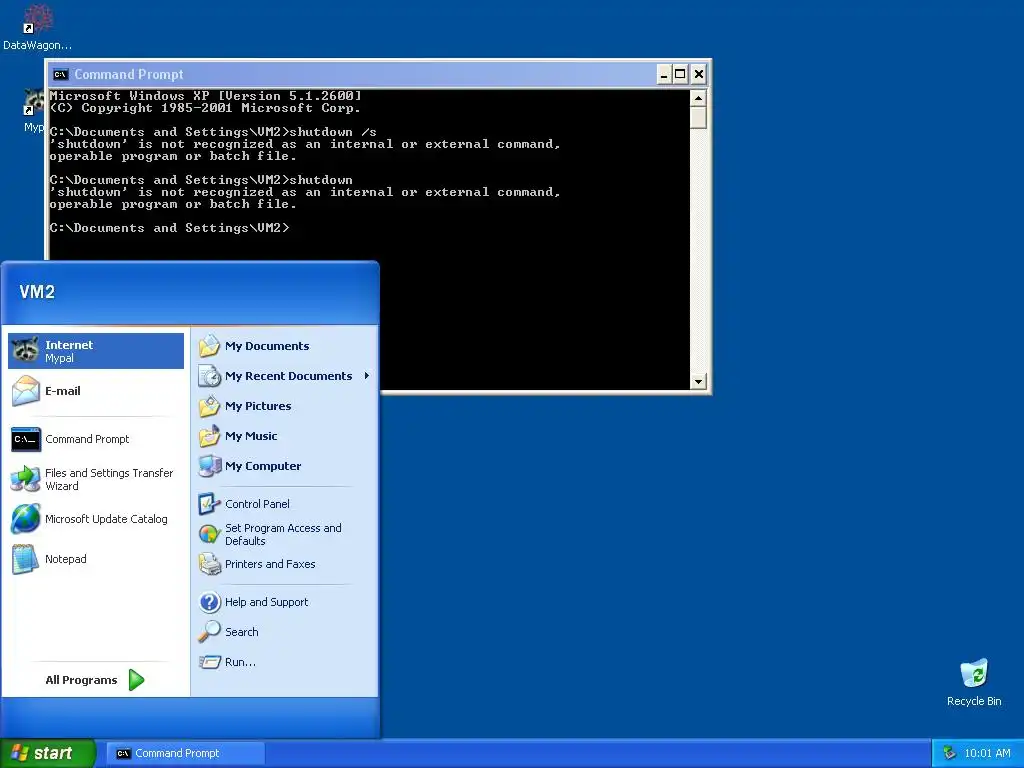Launch Notepad icon in Start menu
This screenshot has width=1024, height=768.
click(25, 559)
